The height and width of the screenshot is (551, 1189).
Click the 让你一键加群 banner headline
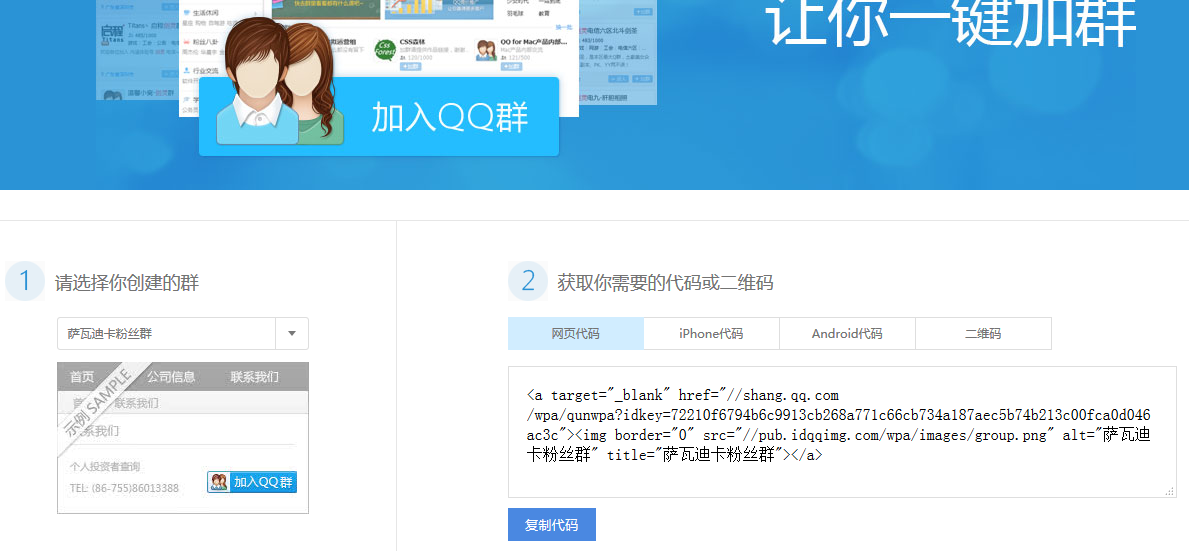pos(952,23)
